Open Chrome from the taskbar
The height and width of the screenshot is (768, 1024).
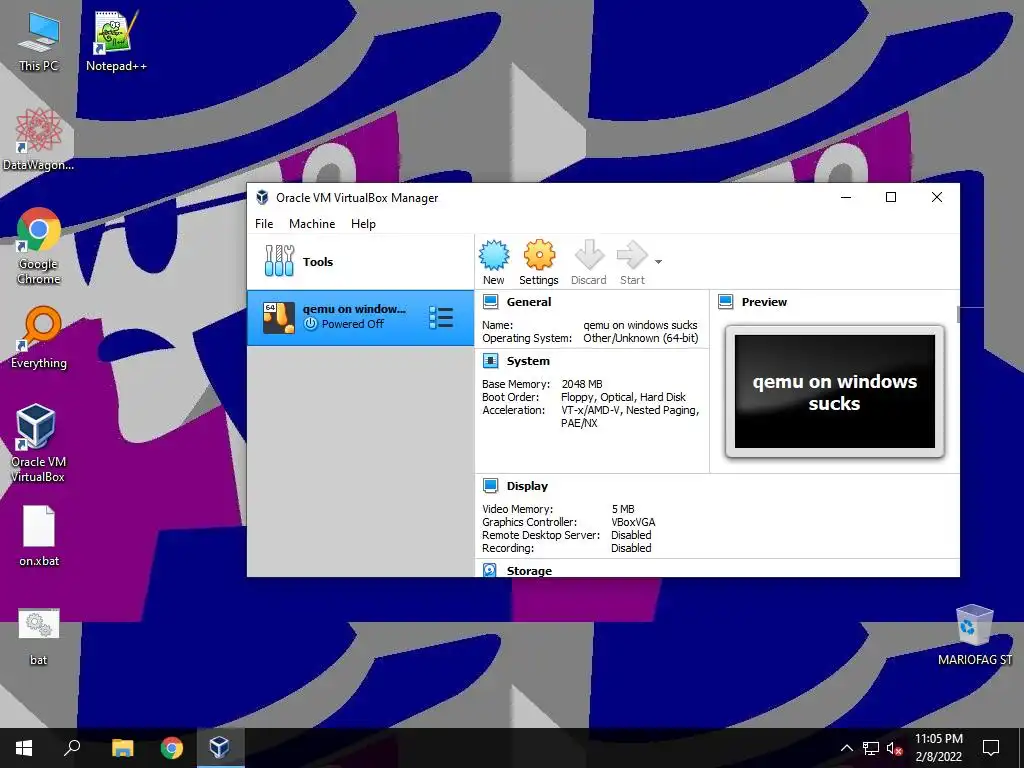(x=172, y=748)
